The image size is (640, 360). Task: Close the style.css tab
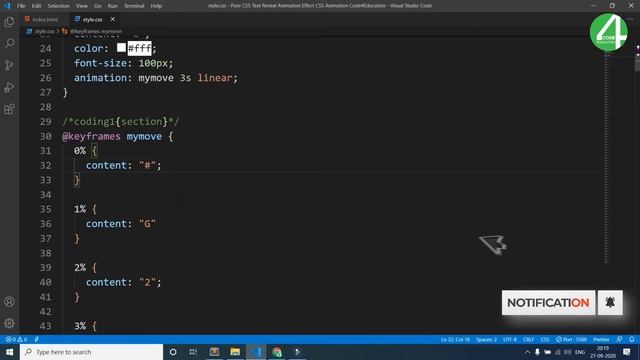[113, 19]
